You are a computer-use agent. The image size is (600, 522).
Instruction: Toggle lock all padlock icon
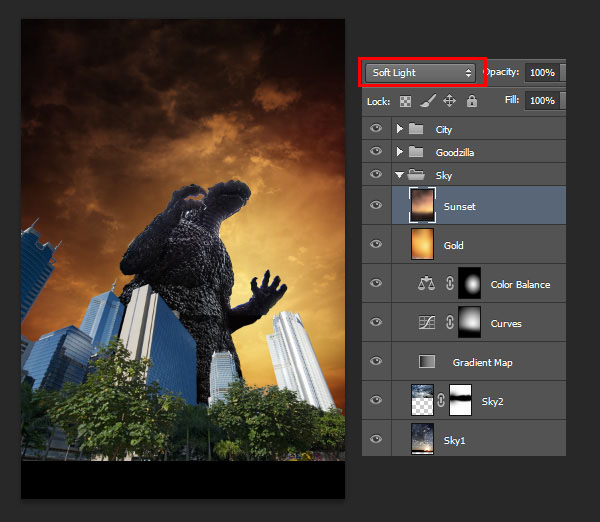coord(472,101)
